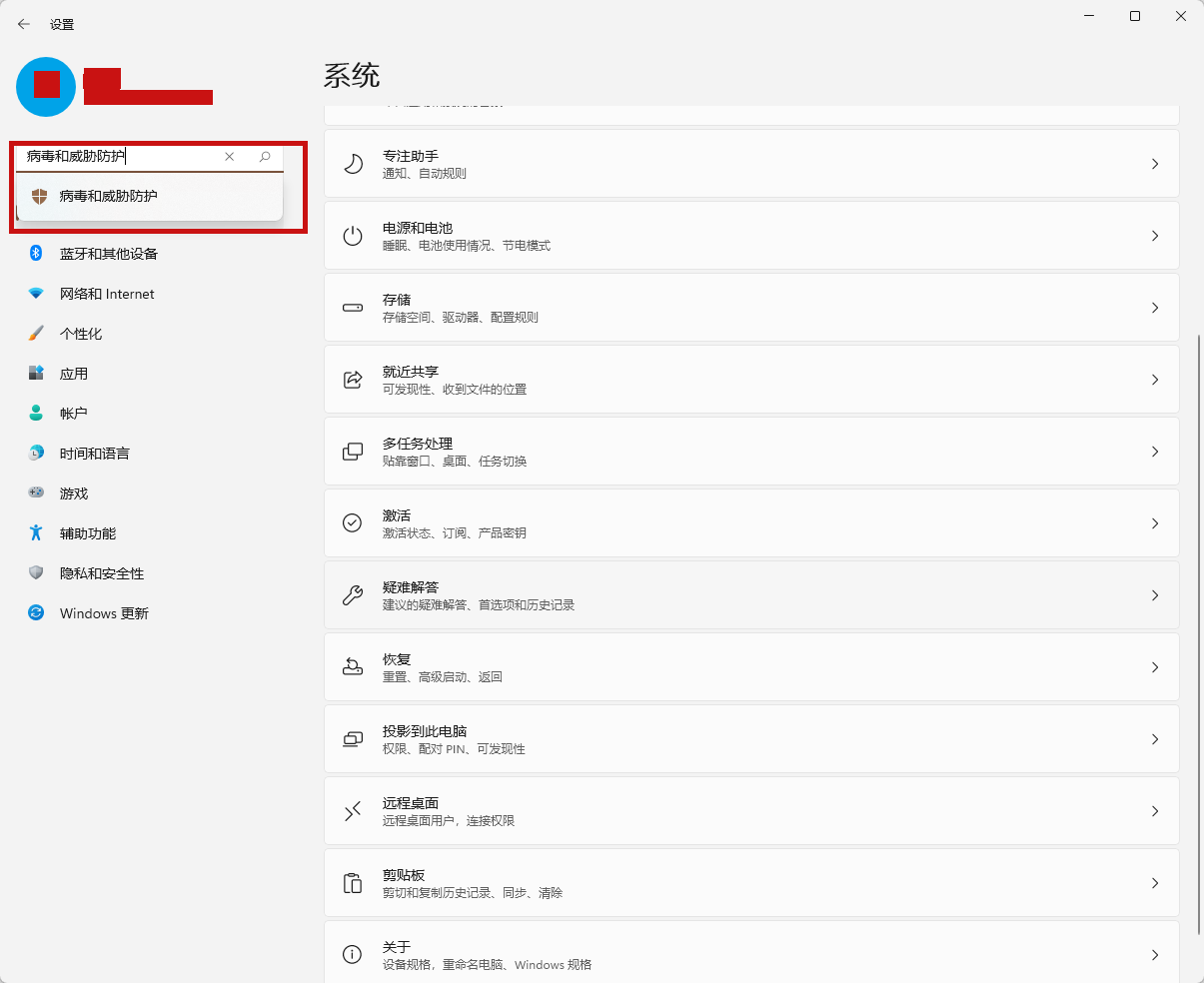Click the shield icon beside 隐私和安全性
The image size is (1204, 983).
point(36,573)
